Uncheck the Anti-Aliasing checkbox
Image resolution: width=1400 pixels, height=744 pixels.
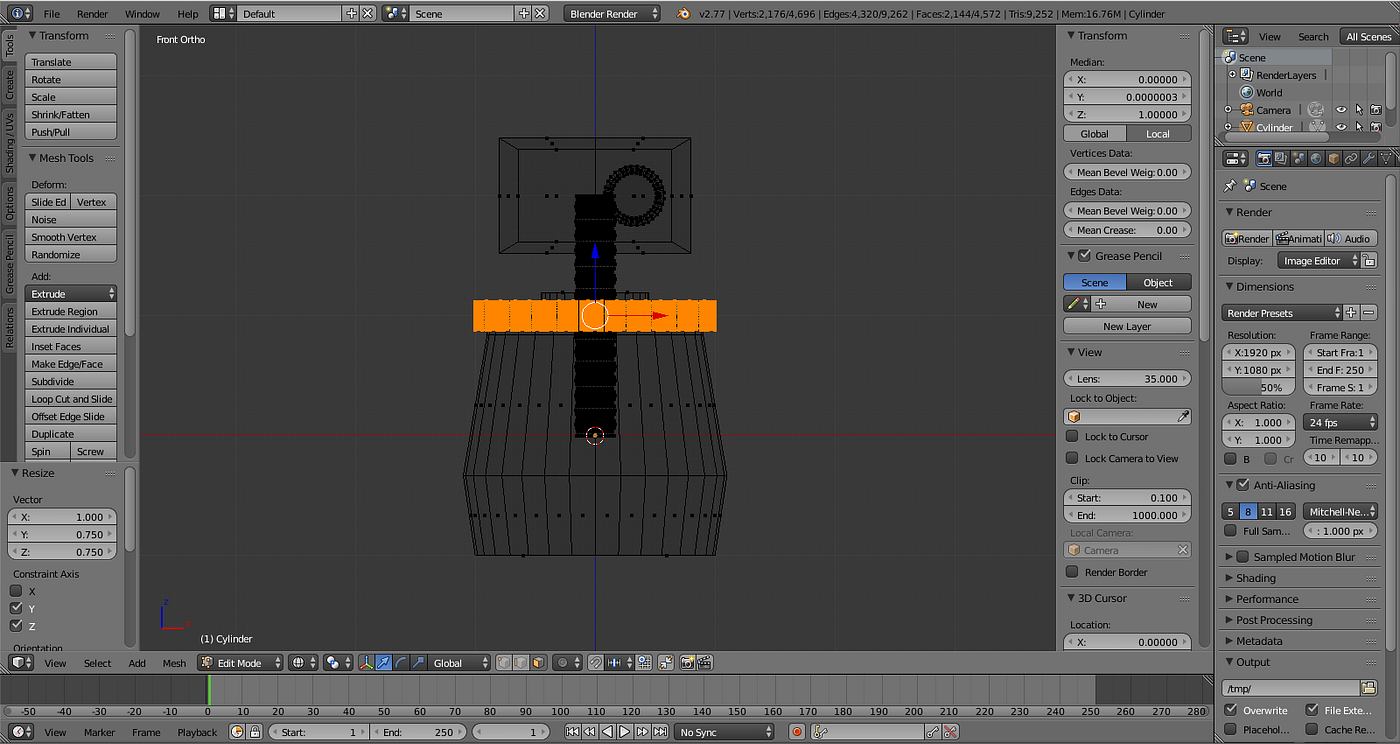[1243, 485]
